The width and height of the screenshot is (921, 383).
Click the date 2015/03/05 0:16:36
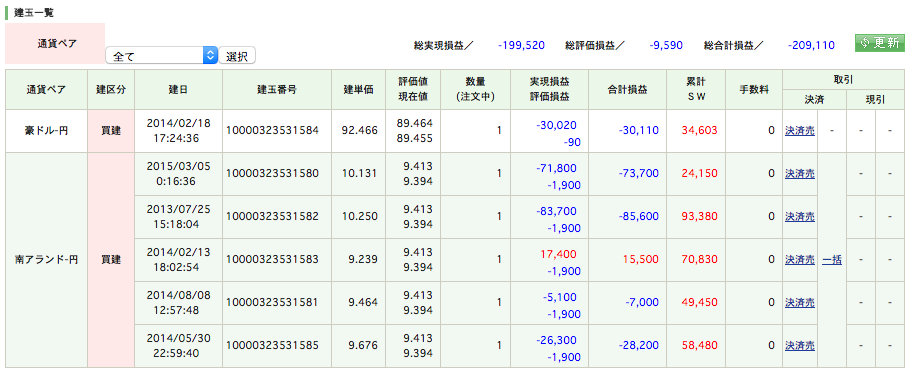pyautogui.click(x=178, y=174)
